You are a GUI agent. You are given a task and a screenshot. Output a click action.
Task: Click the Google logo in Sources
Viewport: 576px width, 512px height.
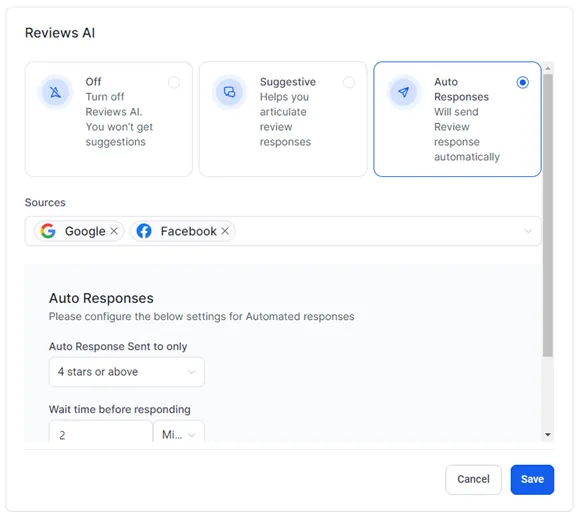tap(48, 231)
